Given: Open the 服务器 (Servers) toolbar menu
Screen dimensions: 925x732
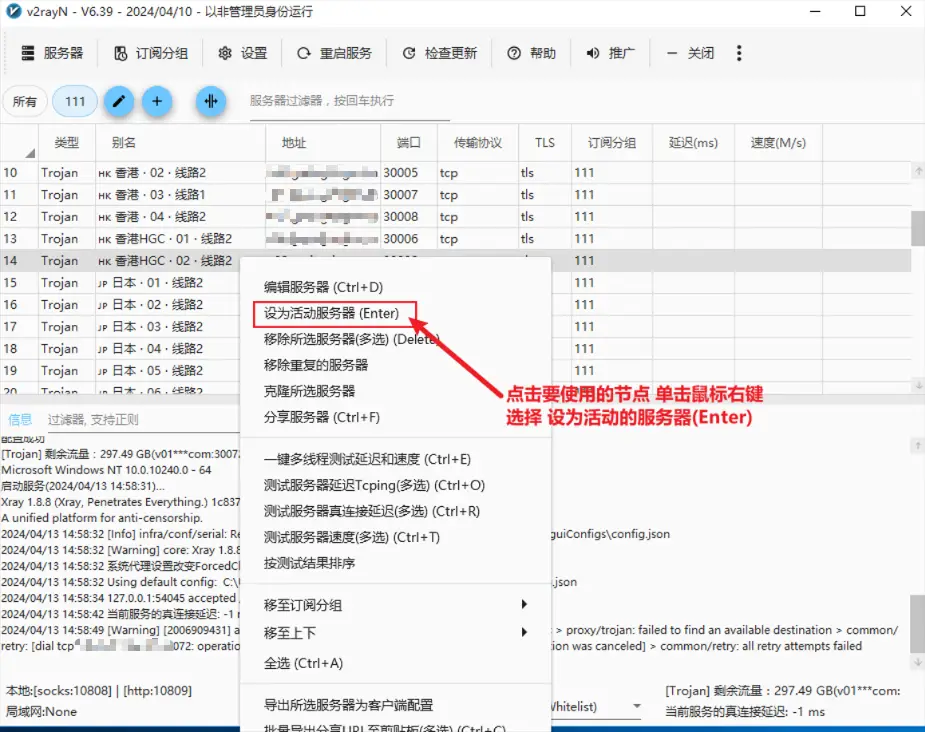Looking at the screenshot, I should pyautogui.click(x=52, y=53).
